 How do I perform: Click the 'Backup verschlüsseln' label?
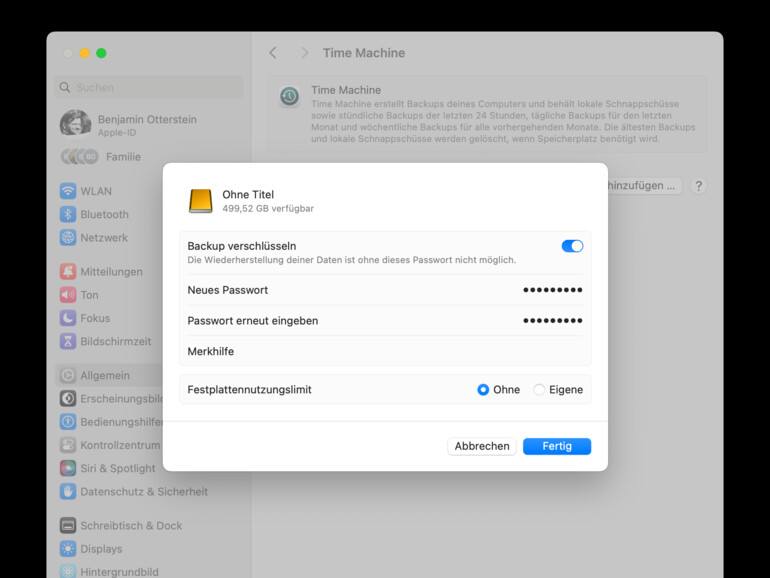(242, 246)
